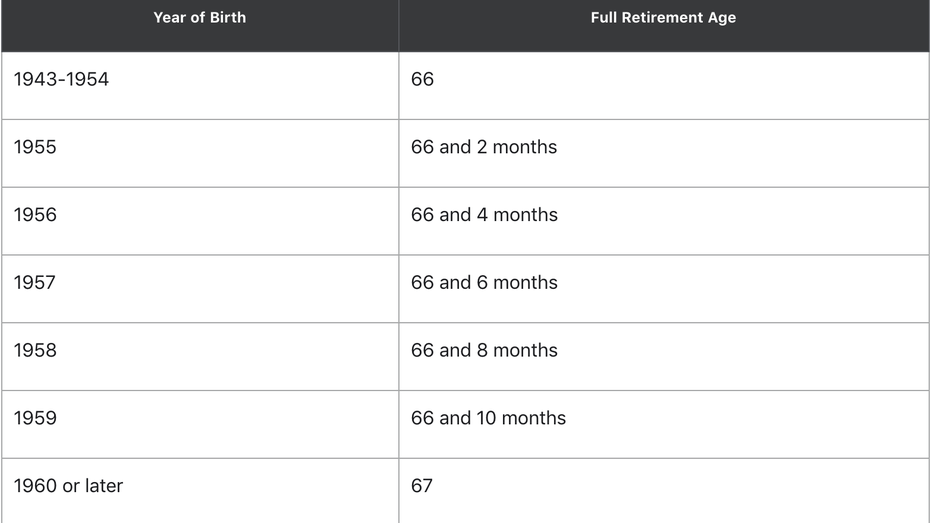931x523 pixels.
Task: Click the 66 and 6 months cell
Action: (664, 289)
